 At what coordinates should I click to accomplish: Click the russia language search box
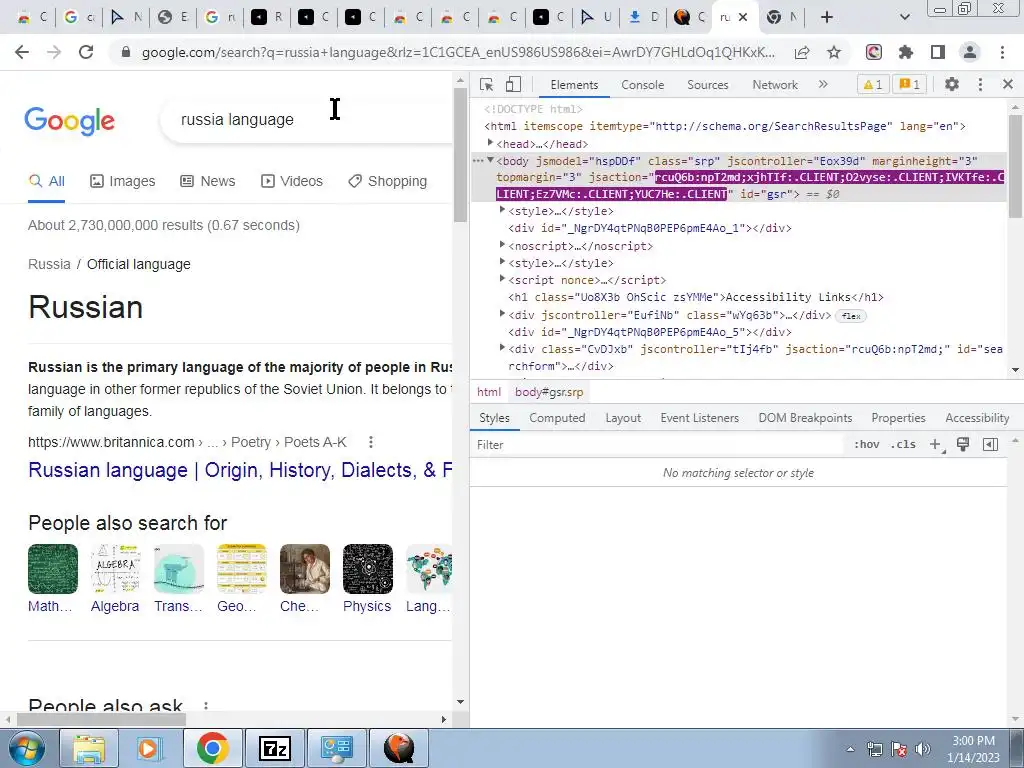[306, 120]
